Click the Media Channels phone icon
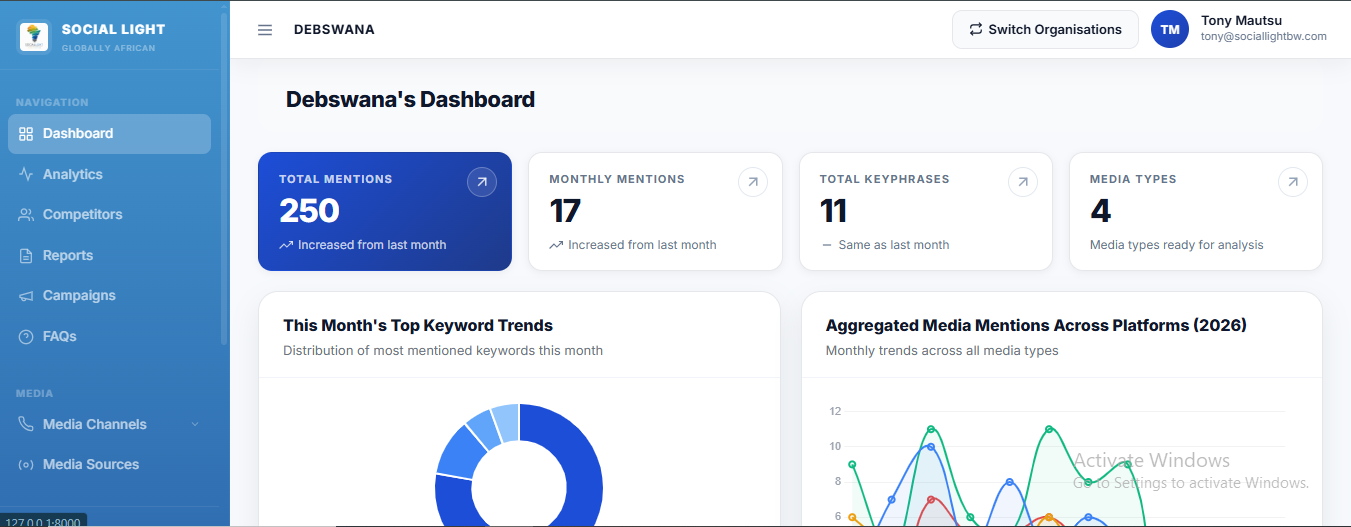Screen dimensions: 1351x527 tap(26, 424)
